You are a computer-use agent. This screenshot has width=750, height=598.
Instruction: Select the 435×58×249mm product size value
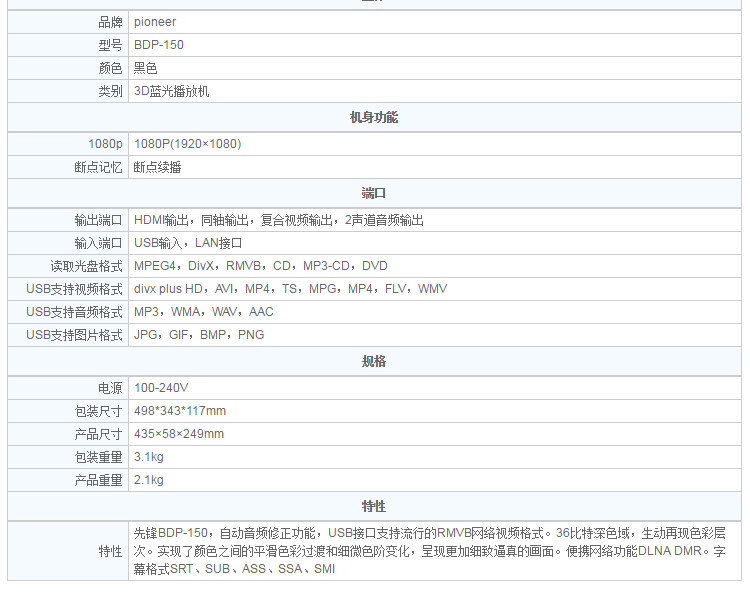click(x=178, y=434)
